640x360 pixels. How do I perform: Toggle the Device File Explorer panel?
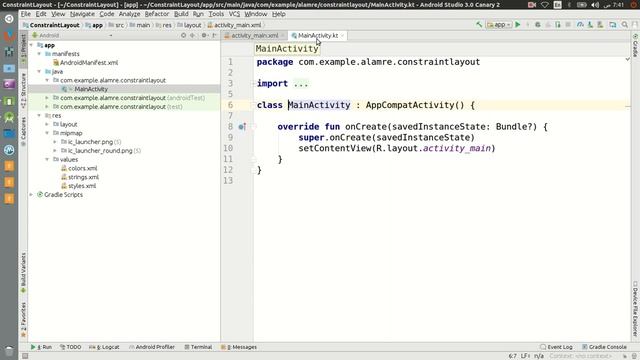635,309
